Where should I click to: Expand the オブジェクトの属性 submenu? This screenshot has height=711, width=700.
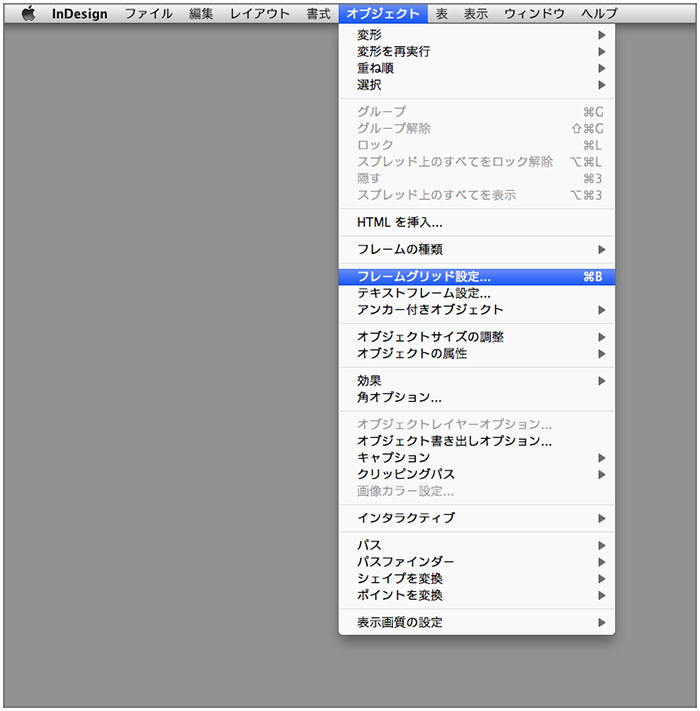click(x=477, y=354)
